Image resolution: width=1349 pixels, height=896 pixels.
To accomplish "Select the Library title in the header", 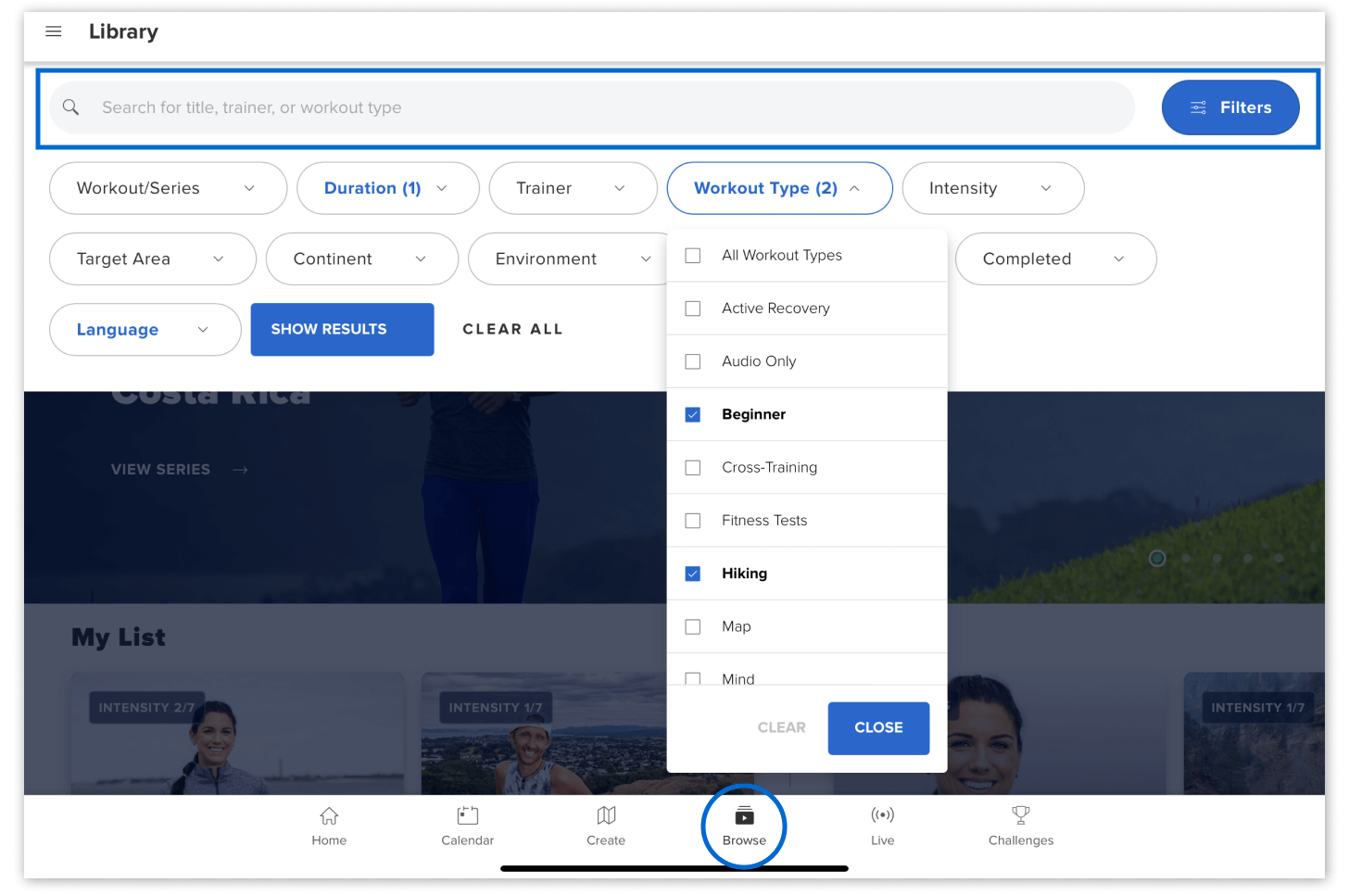I will tap(123, 31).
